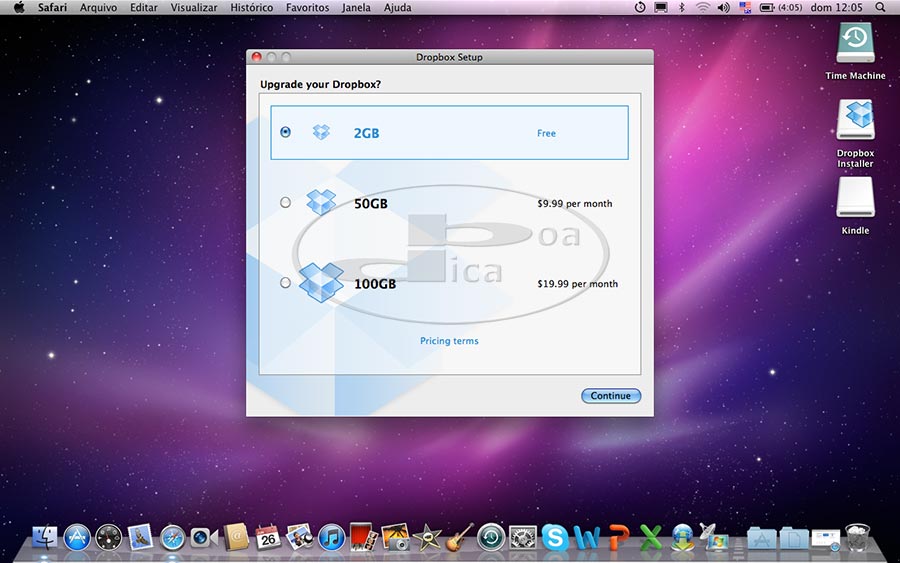
Task: Open Microsoft PowerPoint from the Dock
Action: point(619,538)
